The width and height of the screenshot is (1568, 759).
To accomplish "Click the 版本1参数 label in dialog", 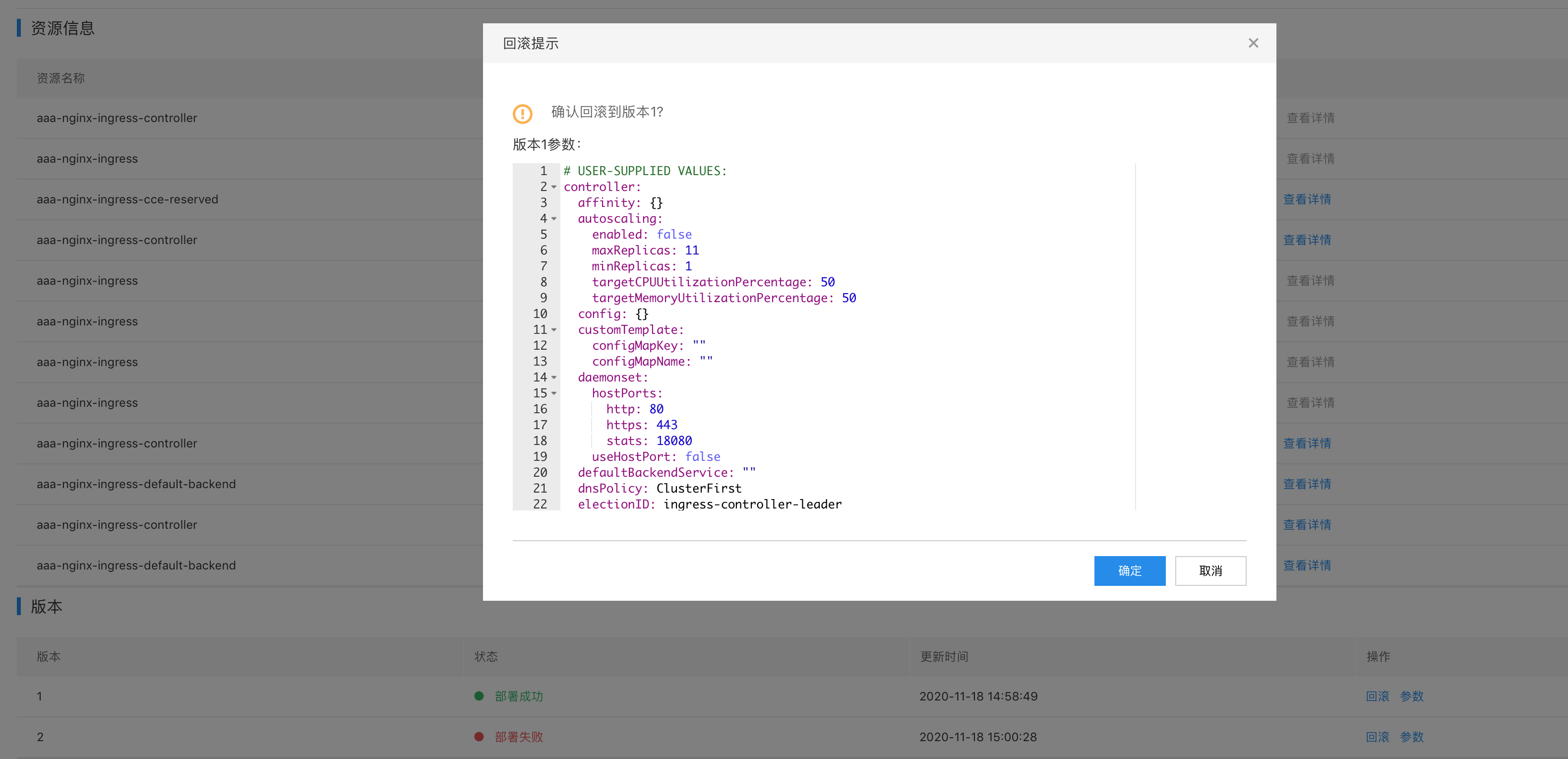I will (x=546, y=144).
